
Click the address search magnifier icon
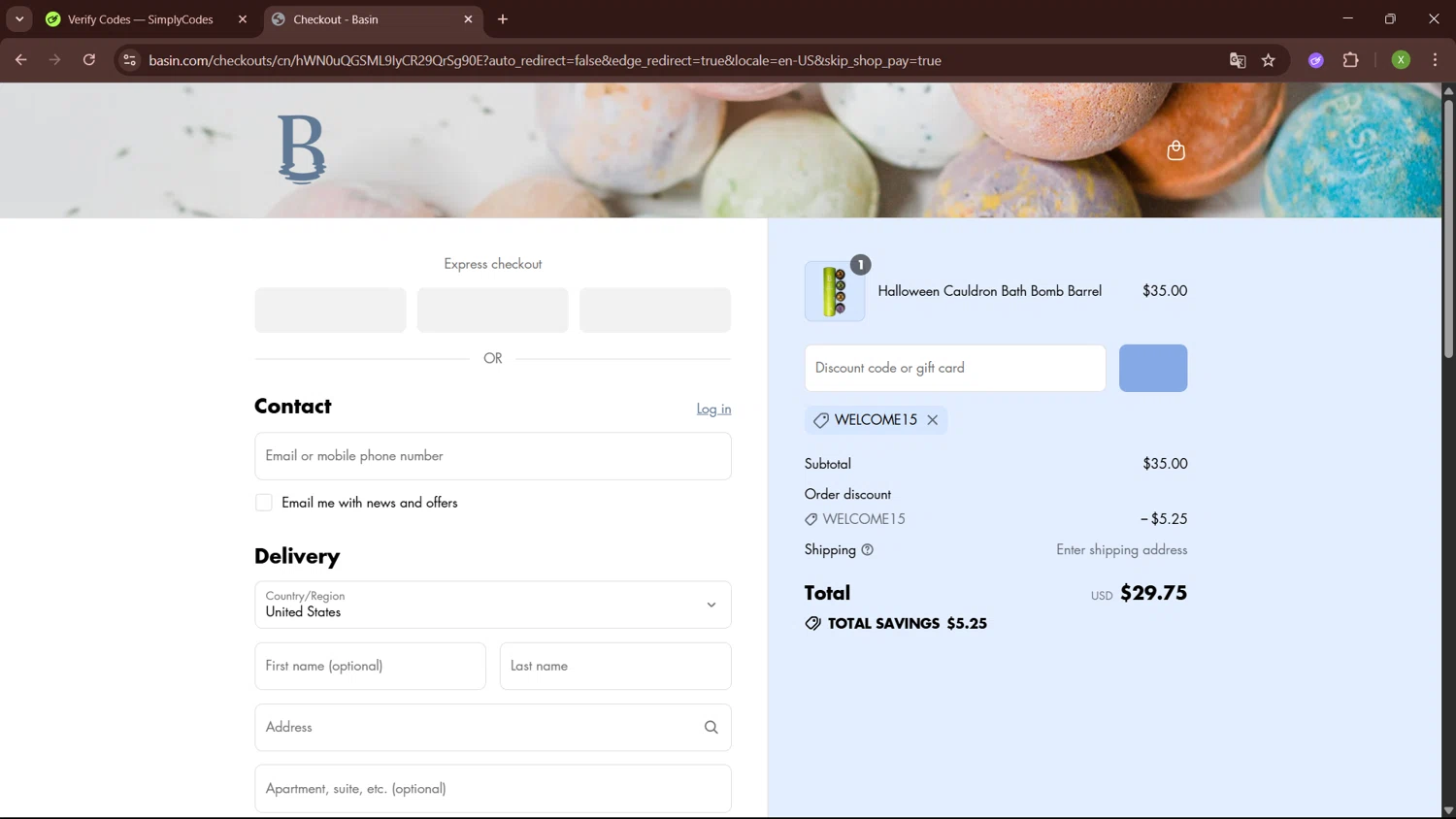[711, 728]
